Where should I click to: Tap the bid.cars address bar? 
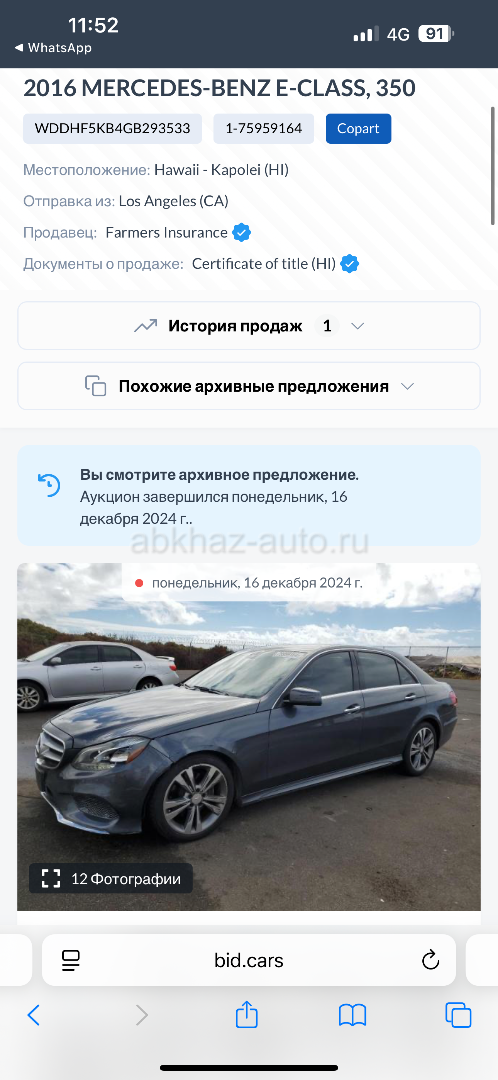(x=249, y=960)
